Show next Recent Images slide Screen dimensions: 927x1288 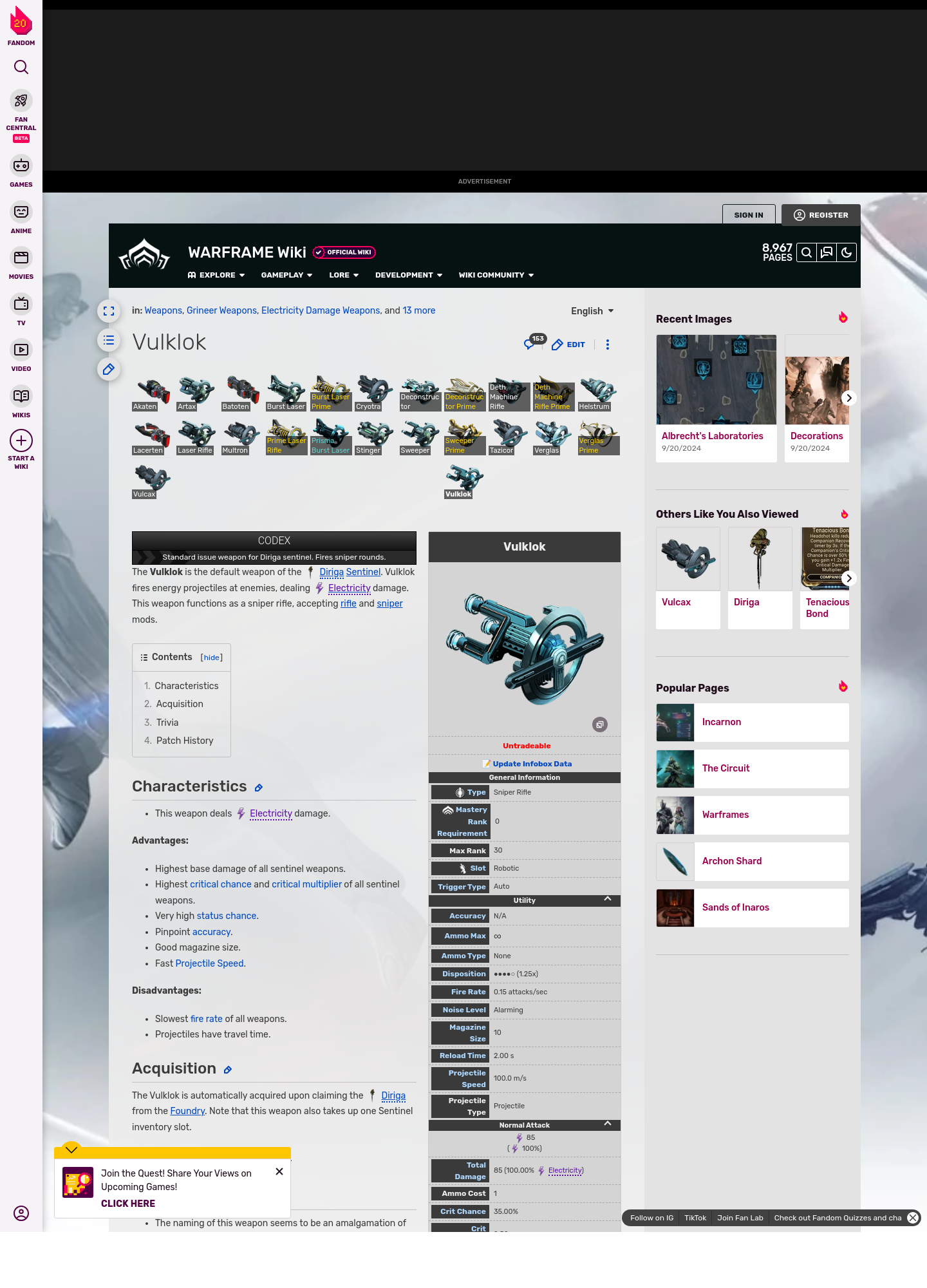pos(849,398)
